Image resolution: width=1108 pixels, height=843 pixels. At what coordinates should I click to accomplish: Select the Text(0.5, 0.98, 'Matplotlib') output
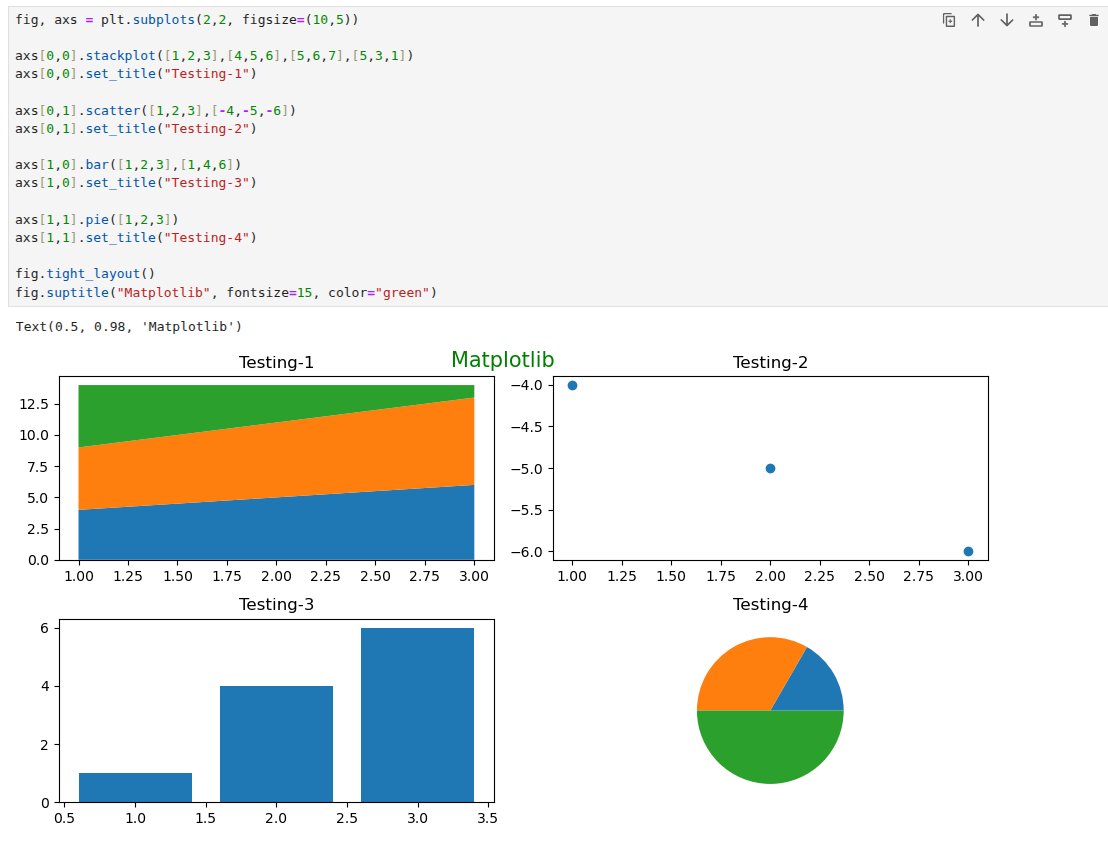130,325
